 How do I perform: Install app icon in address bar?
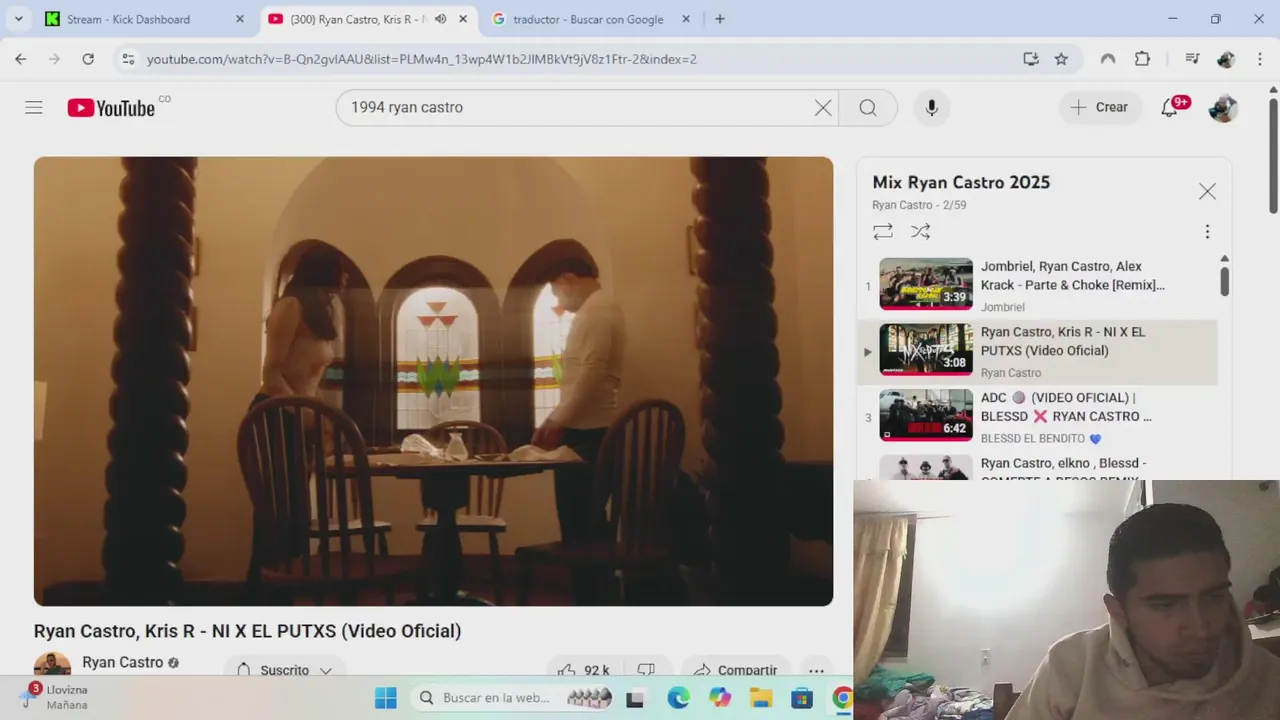[x=1031, y=59]
